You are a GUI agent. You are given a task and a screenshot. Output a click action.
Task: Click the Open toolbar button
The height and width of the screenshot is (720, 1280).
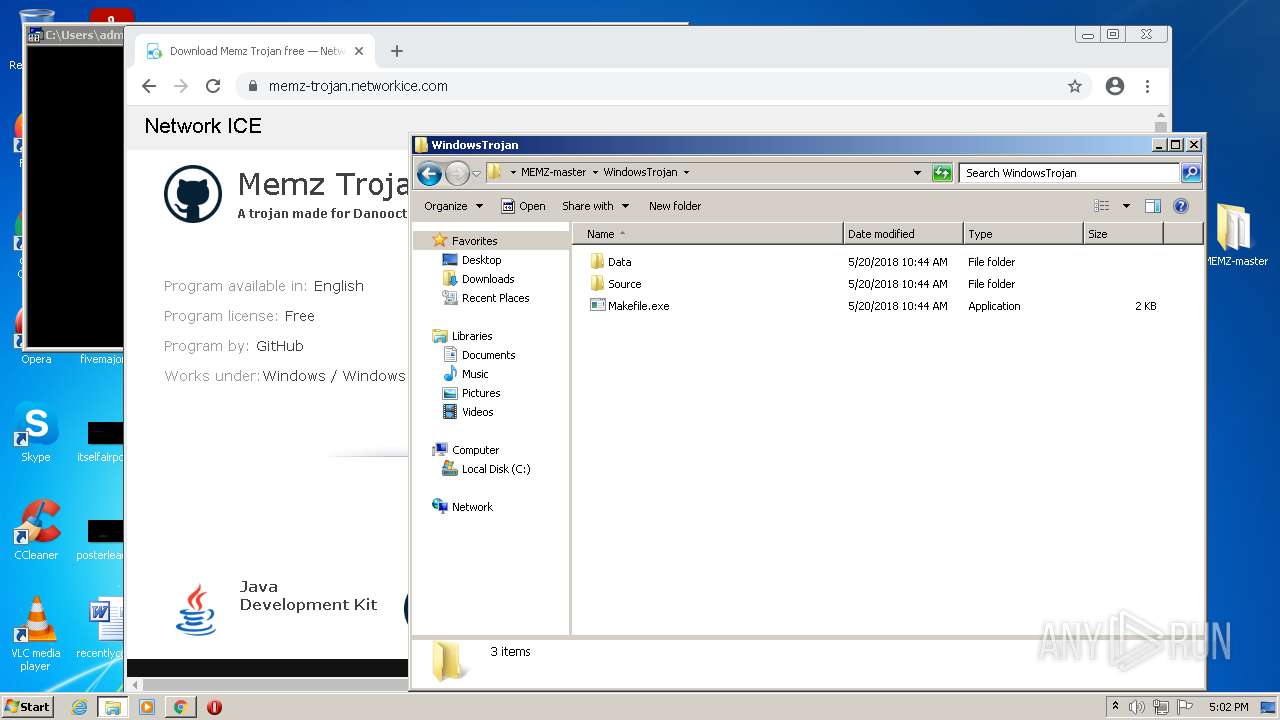point(523,206)
